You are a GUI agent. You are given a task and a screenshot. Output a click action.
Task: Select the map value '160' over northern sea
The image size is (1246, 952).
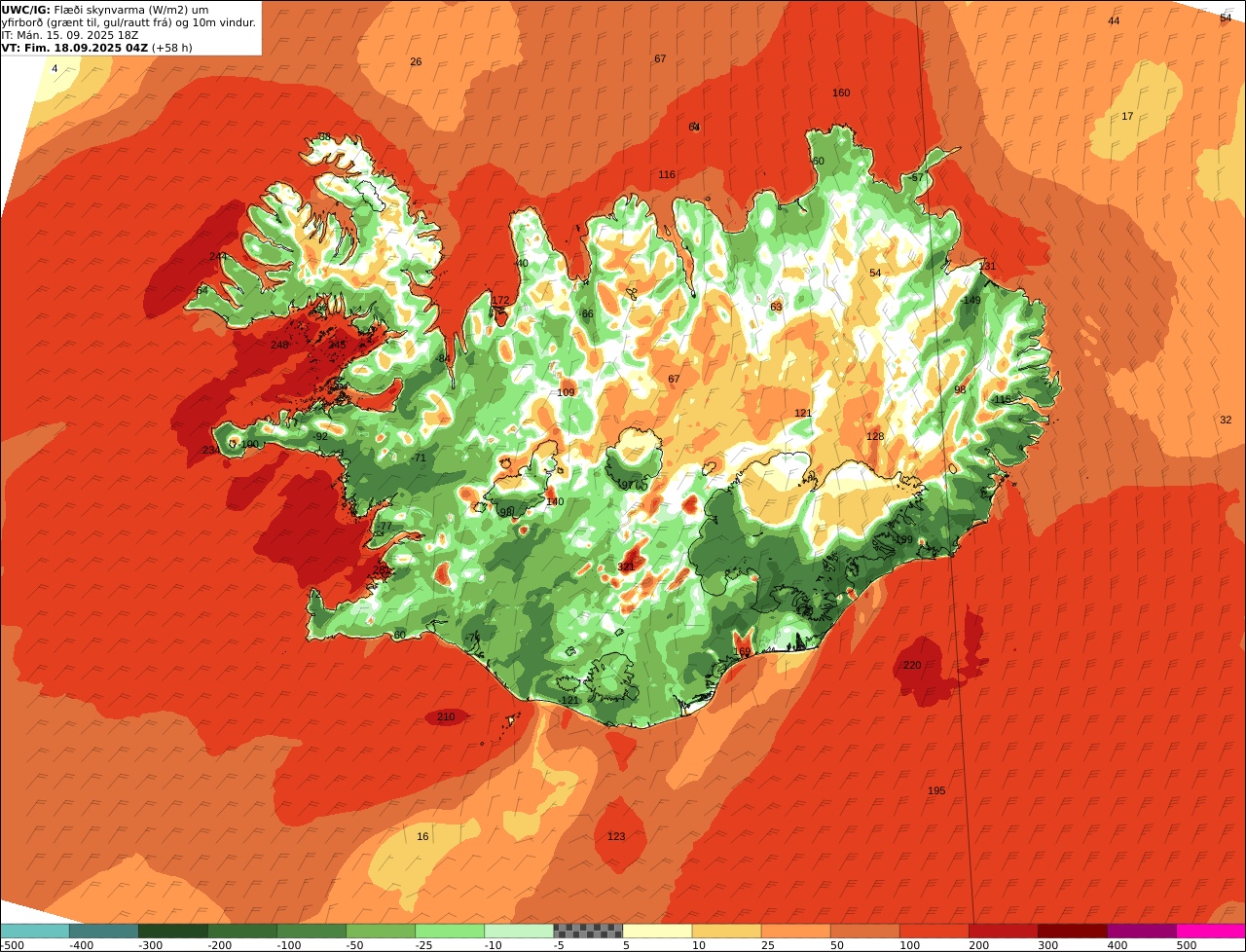click(x=841, y=93)
